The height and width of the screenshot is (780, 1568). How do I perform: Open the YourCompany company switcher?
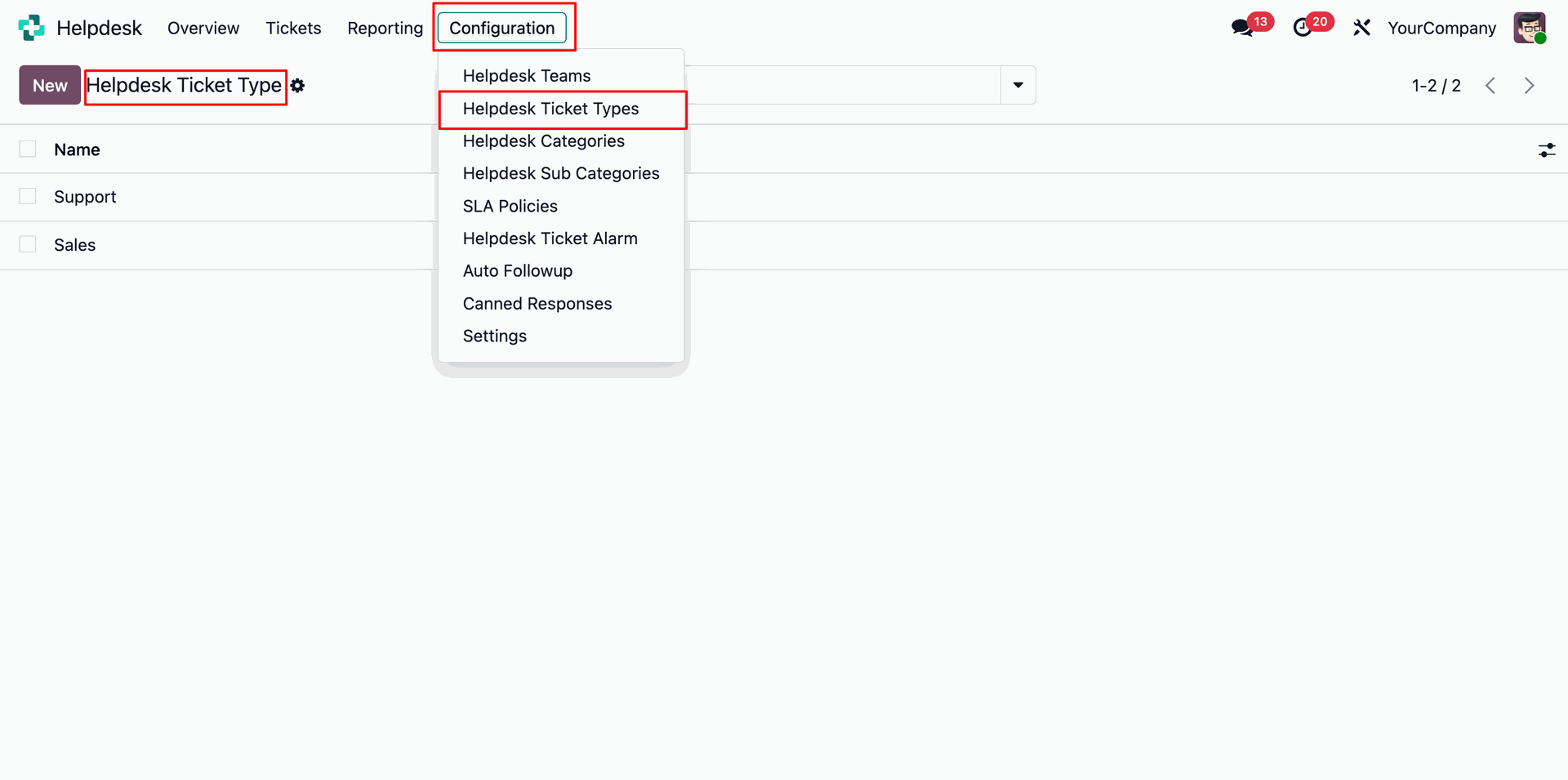click(x=1441, y=28)
